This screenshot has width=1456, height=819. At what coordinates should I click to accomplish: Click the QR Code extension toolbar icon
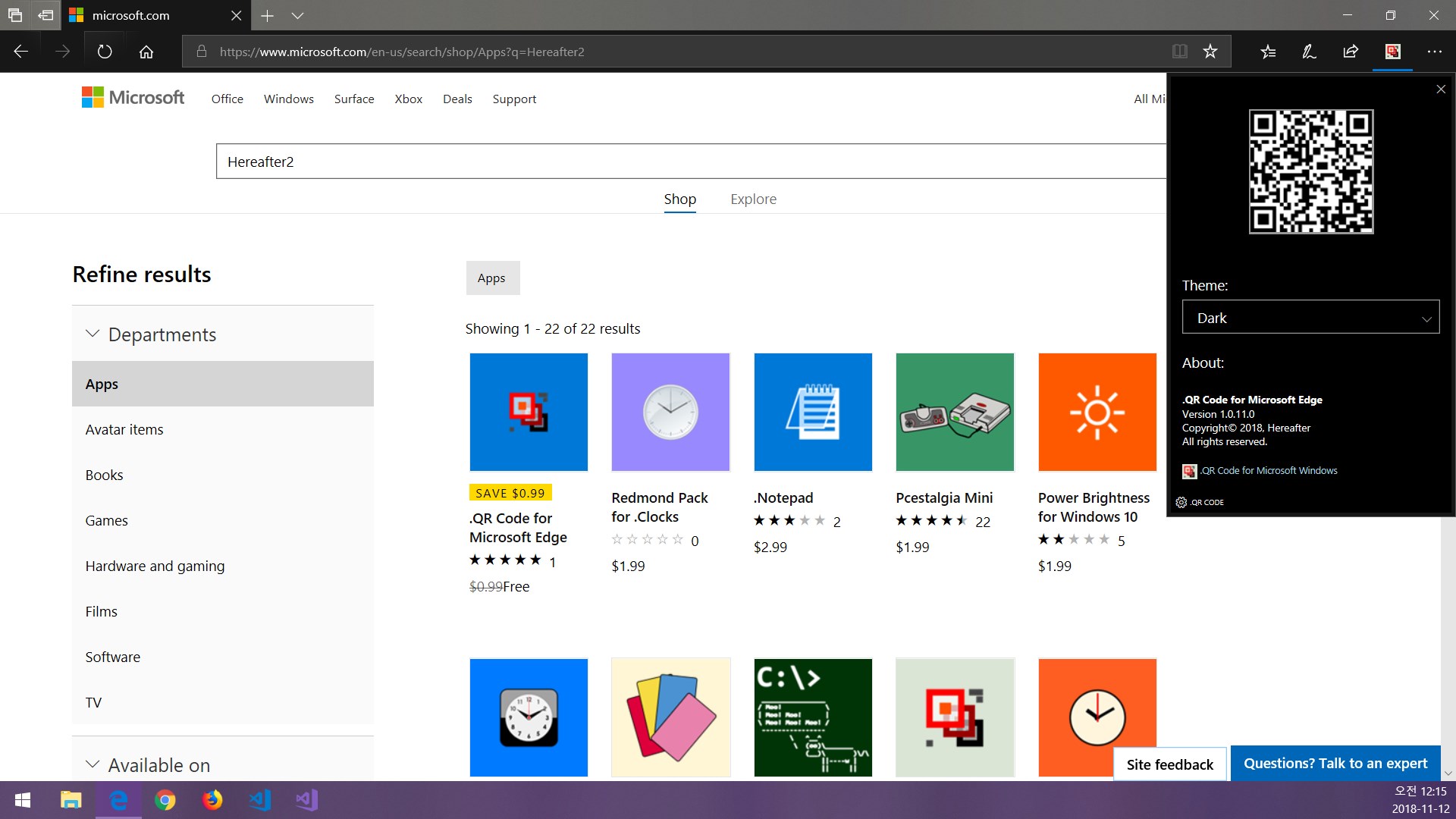(1392, 52)
